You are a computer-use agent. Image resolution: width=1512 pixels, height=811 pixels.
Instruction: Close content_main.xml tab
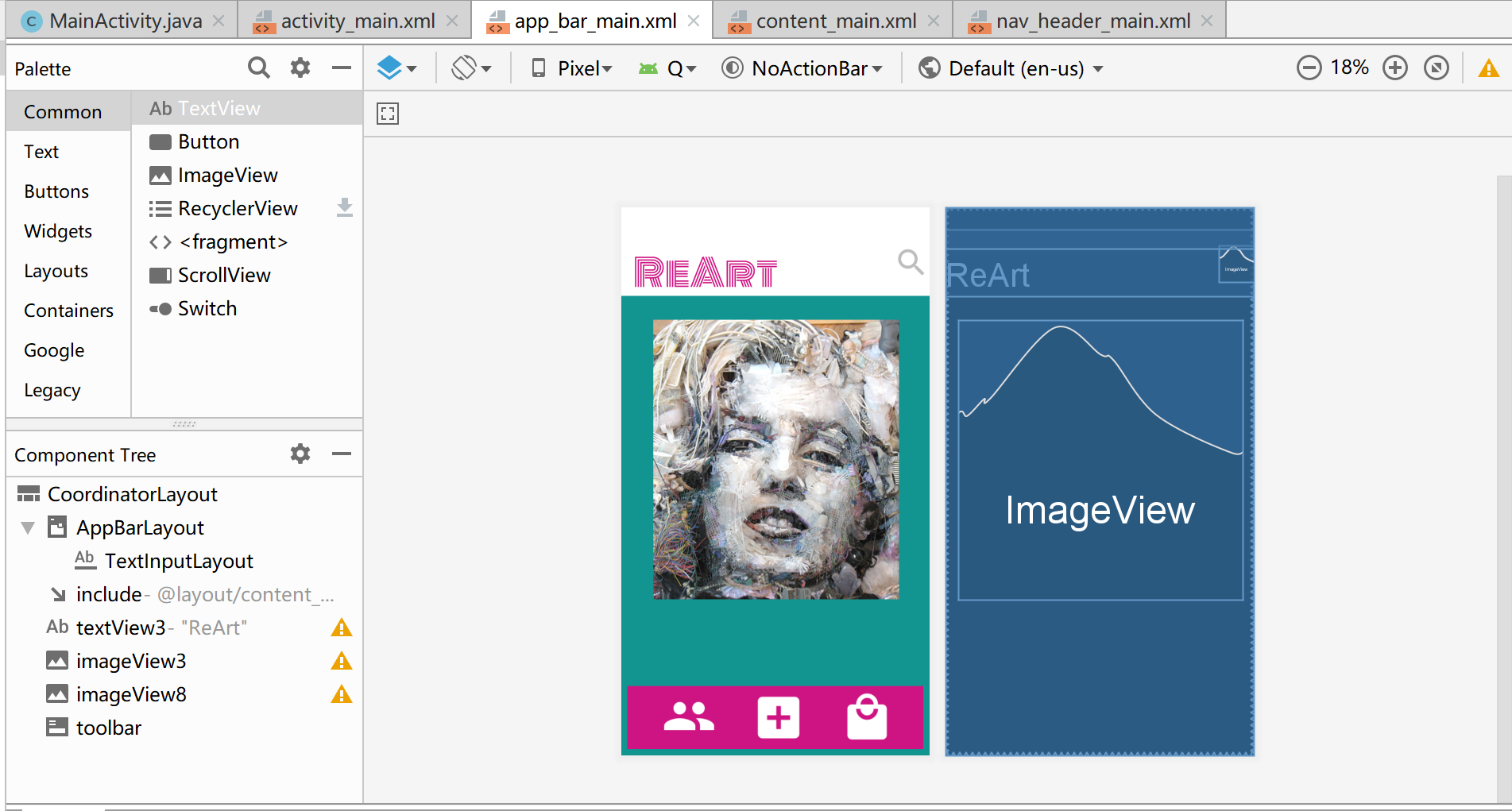pyautogui.click(x=934, y=21)
